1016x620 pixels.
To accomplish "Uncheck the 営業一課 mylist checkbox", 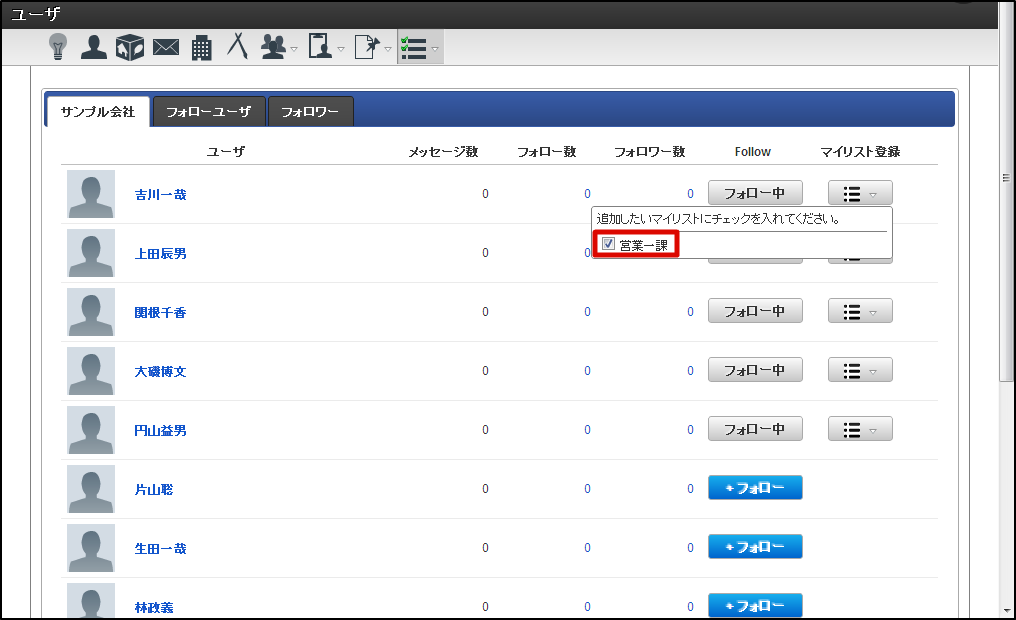I will (608, 244).
